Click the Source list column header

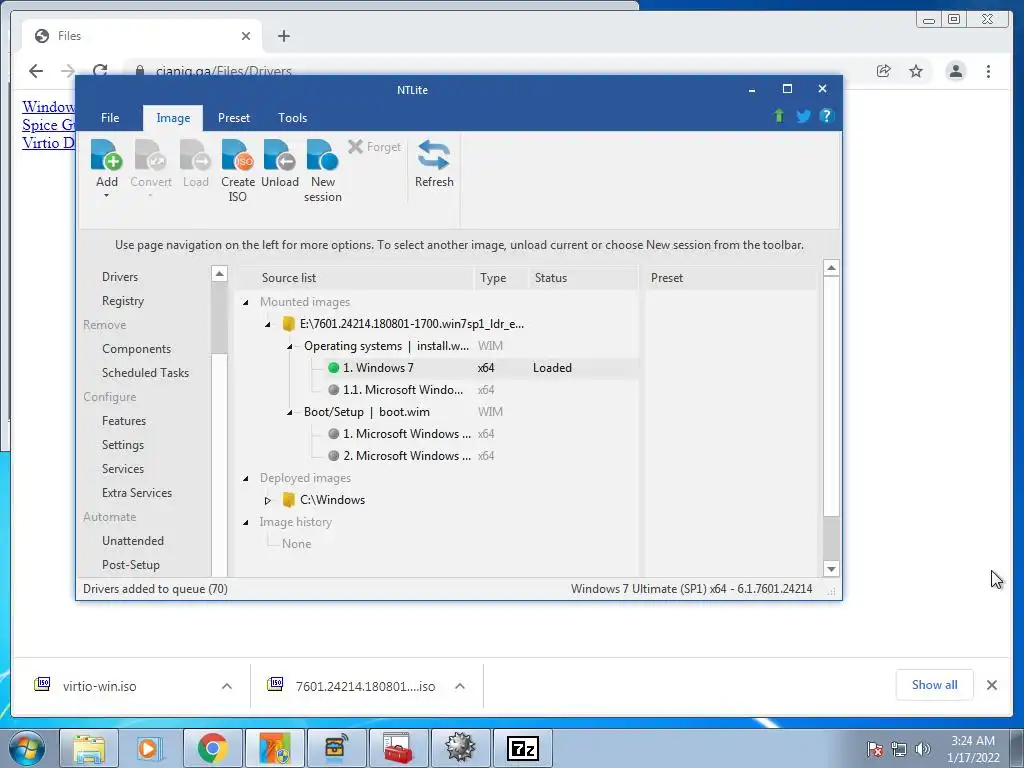289,278
